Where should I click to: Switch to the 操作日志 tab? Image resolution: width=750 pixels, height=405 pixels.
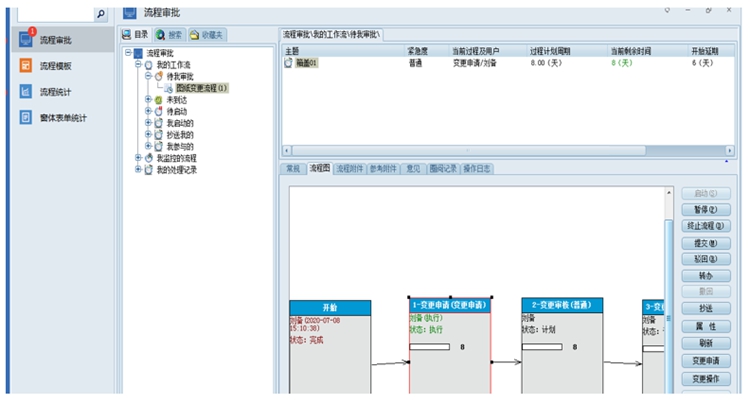click(476, 169)
